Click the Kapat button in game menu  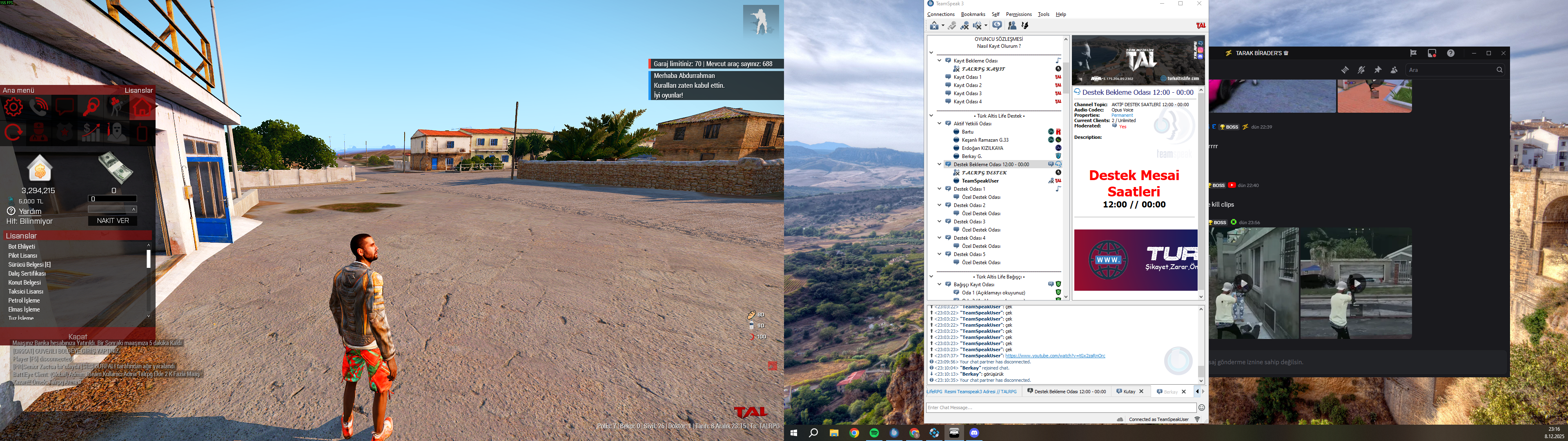[x=77, y=336]
